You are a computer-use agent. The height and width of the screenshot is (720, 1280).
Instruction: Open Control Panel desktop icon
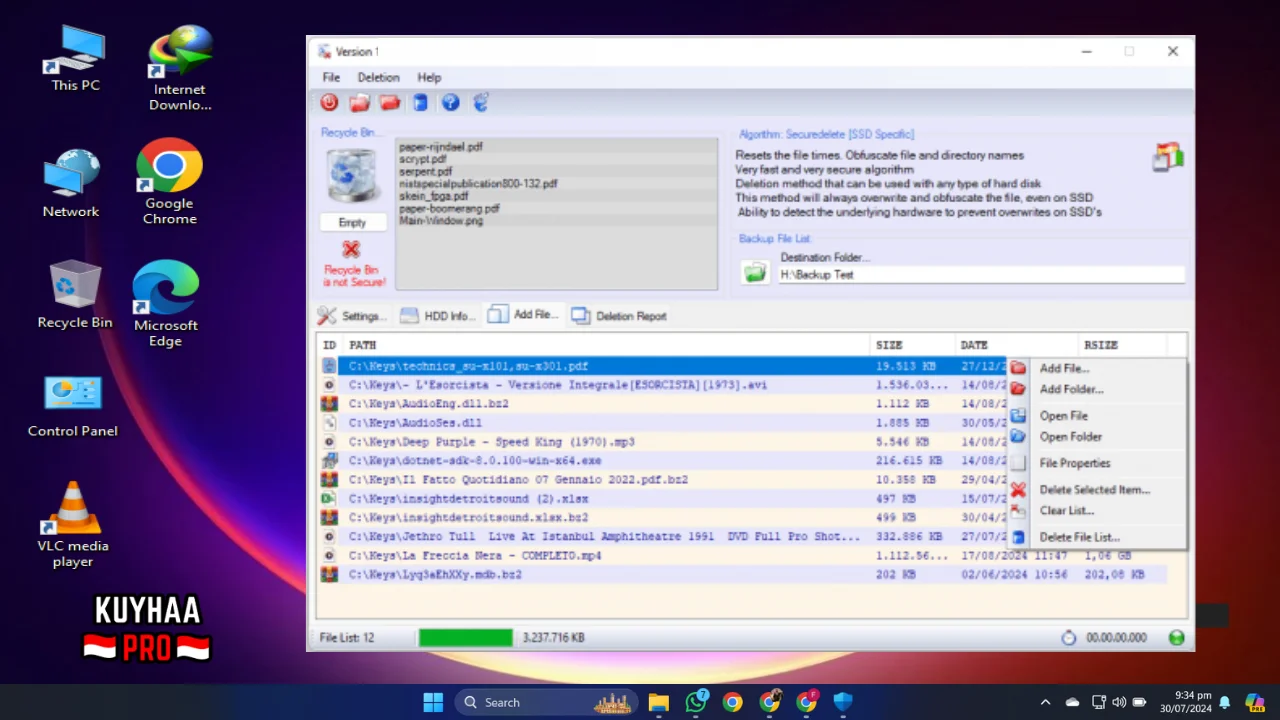tap(73, 406)
